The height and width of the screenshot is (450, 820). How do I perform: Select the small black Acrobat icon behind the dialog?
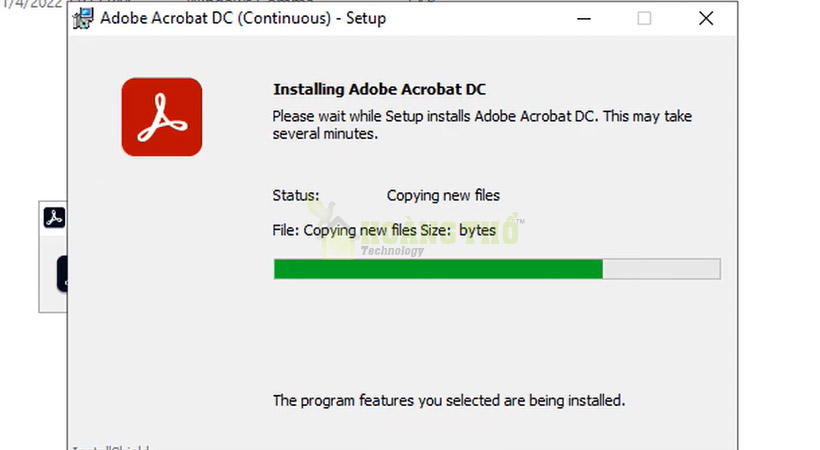54,218
